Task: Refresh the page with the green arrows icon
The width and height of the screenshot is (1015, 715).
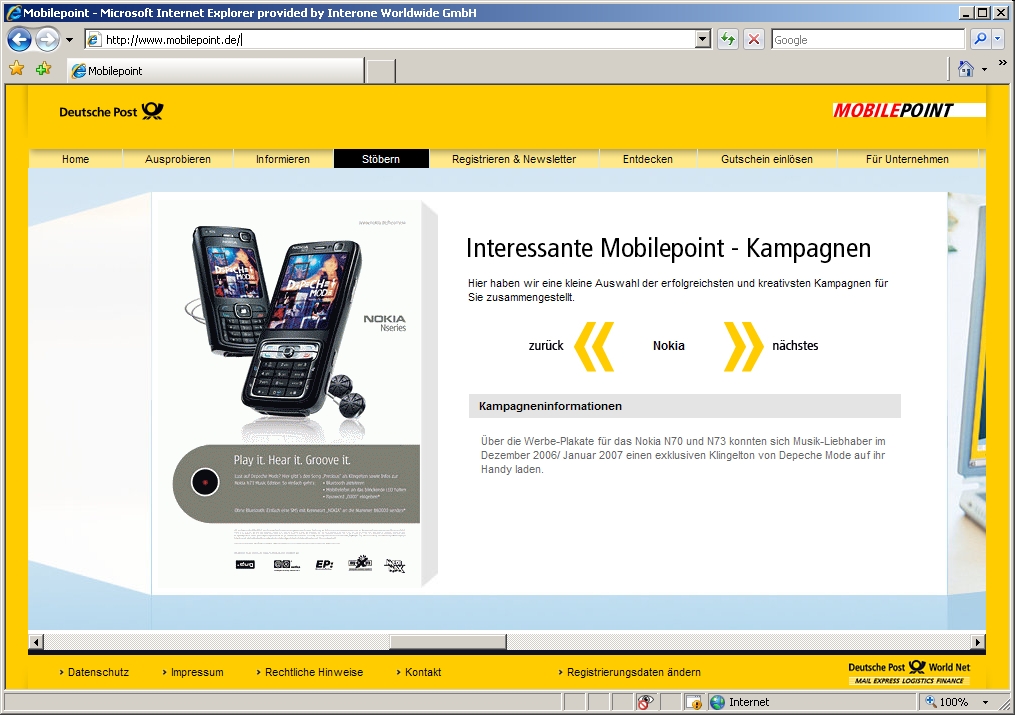Action: pyautogui.click(x=727, y=39)
